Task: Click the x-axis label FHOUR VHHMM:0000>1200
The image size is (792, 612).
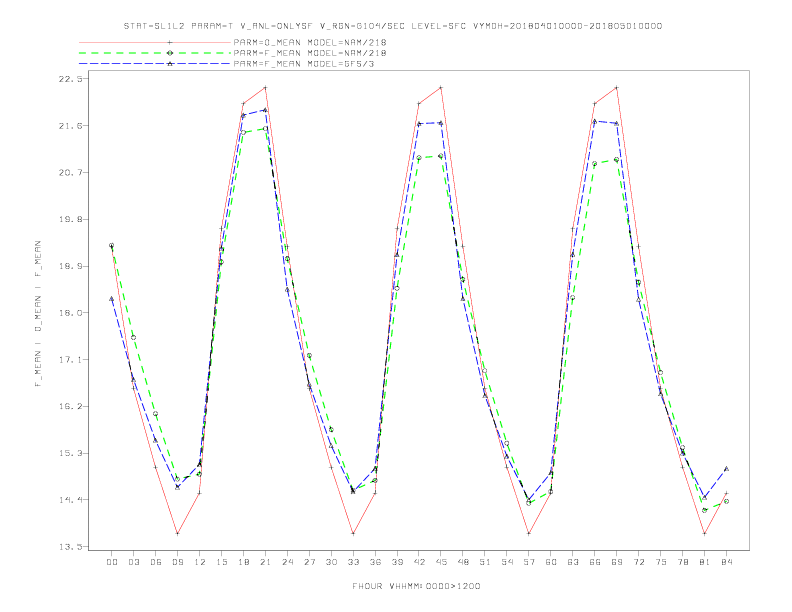Action: (416, 586)
